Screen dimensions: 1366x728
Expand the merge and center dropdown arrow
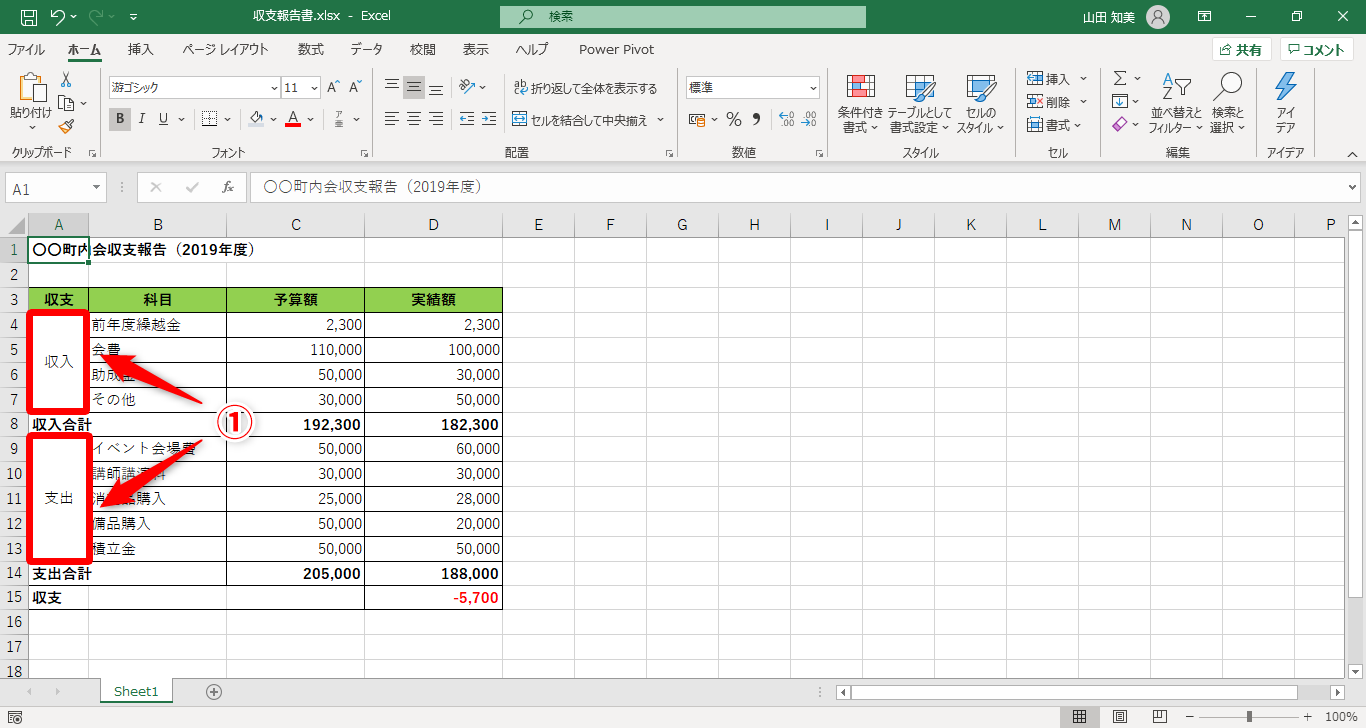[661, 120]
